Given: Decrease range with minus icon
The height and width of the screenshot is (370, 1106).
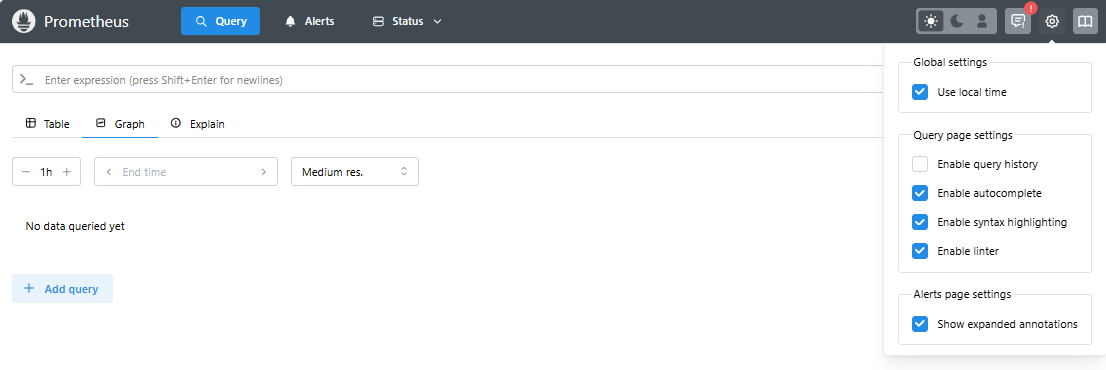Looking at the screenshot, I should tap(26, 171).
